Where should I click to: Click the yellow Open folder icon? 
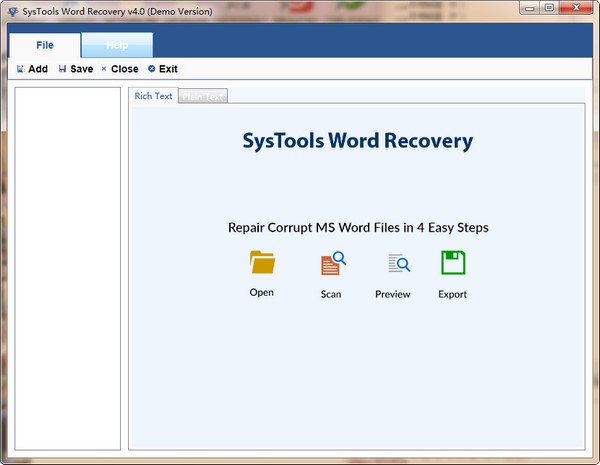tap(262, 263)
